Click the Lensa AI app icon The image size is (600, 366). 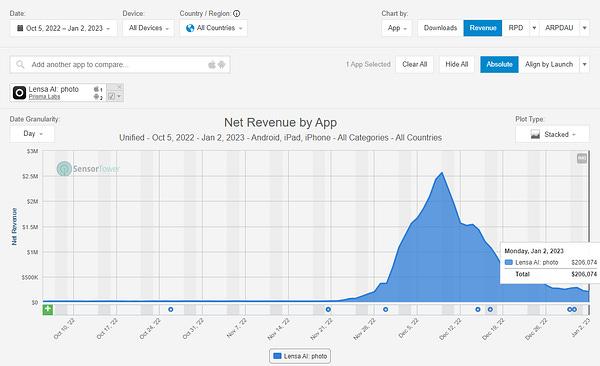click(20, 93)
